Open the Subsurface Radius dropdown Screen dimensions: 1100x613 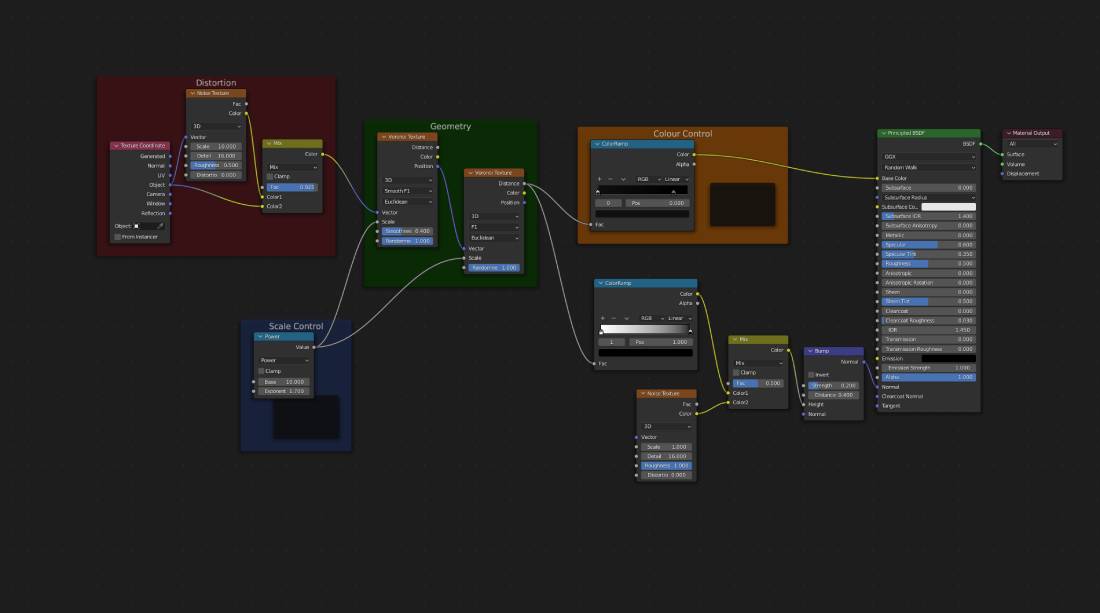(929, 197)
